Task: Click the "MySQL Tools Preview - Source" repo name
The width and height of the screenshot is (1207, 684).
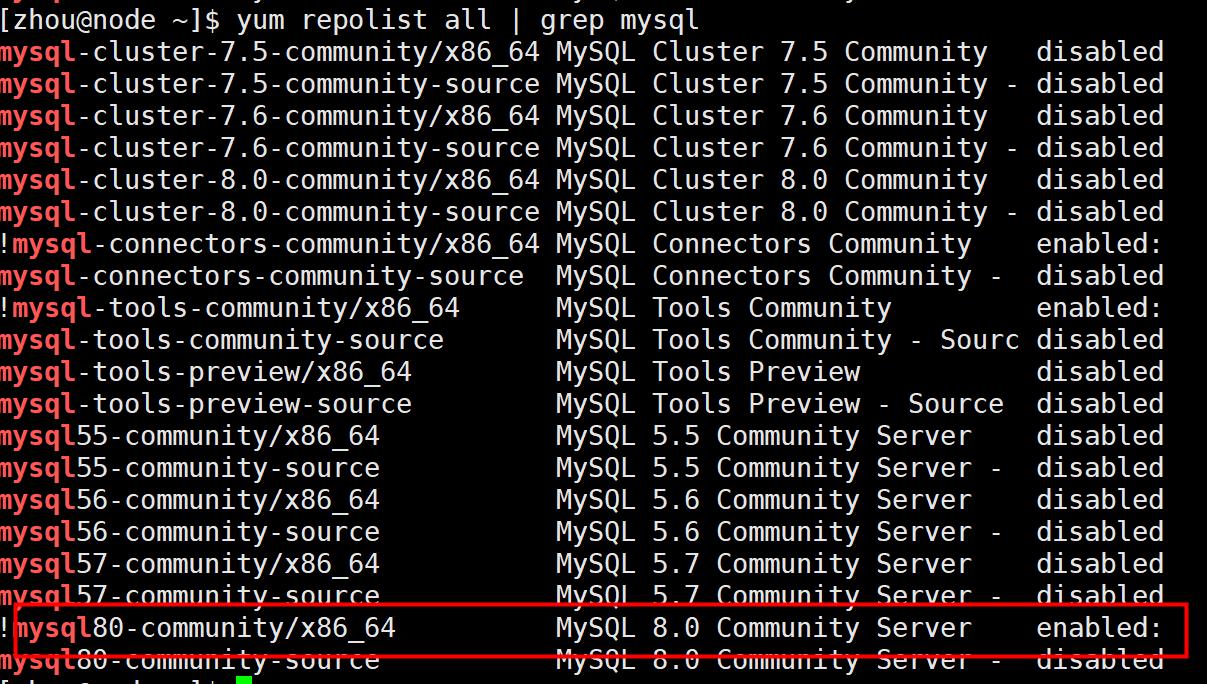Action: pyautogui.click(x=780, y=404)
